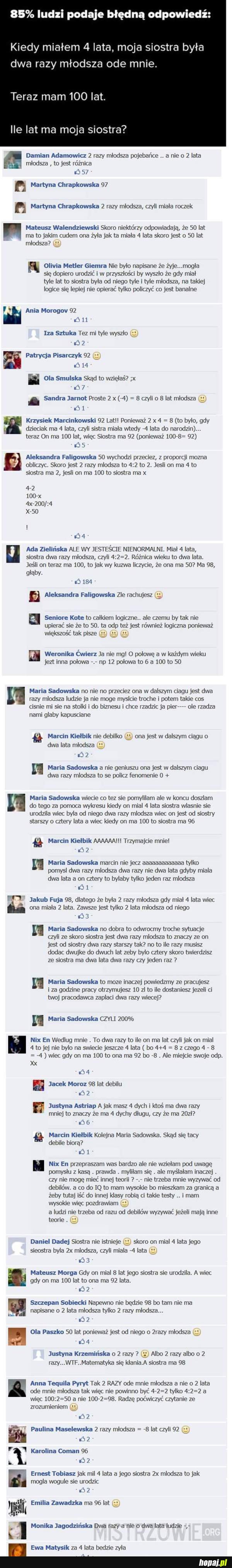
Task: Like Ania Morogov's comment via thumbs-up 11
Action: click(76, 319)
